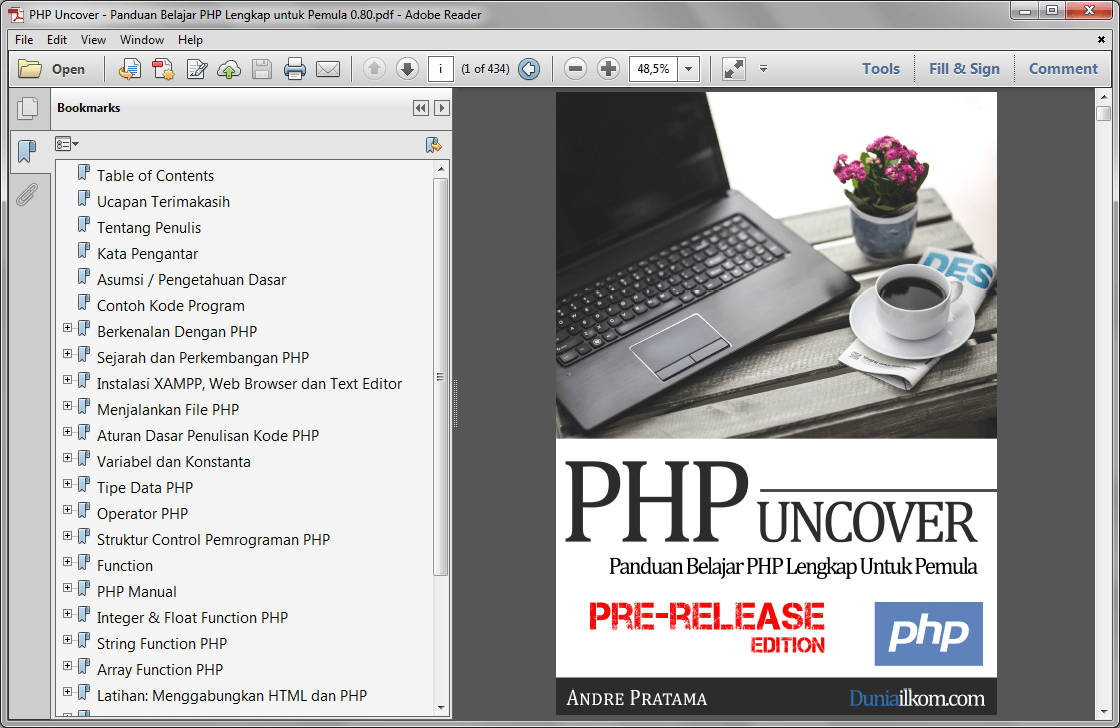Open the Attachments paperclip icon
Screen dimensions: 1120x728
pos(26,194)
